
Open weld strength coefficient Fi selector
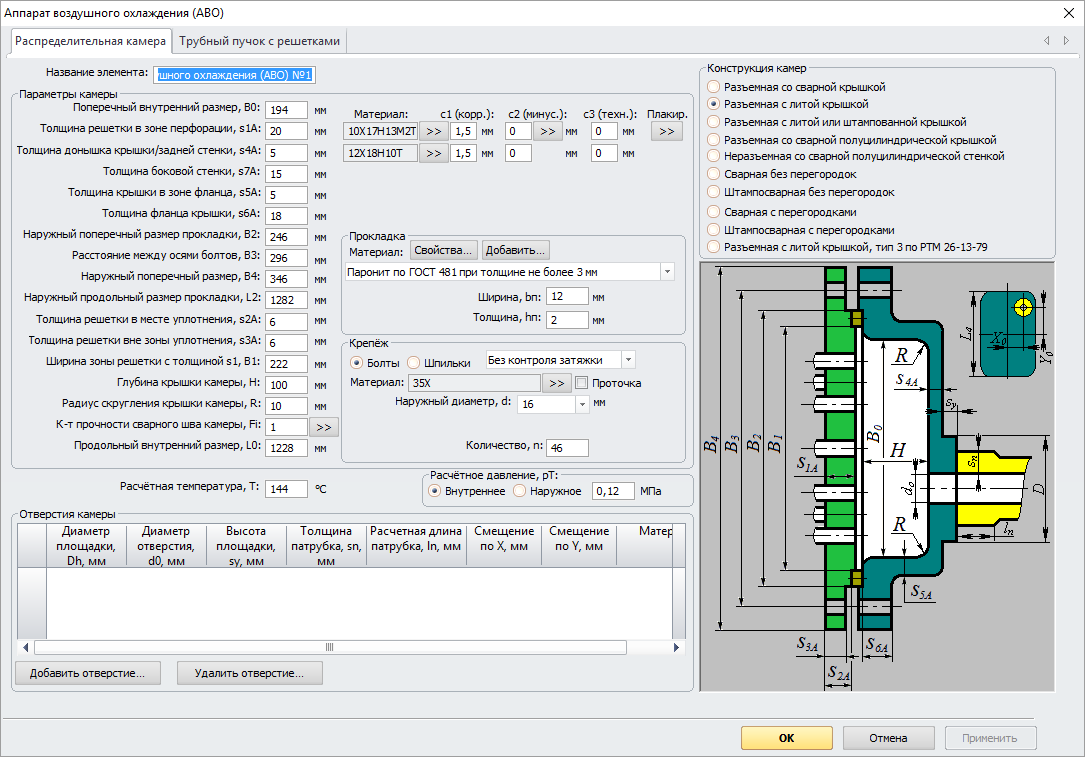pos(324,427)
